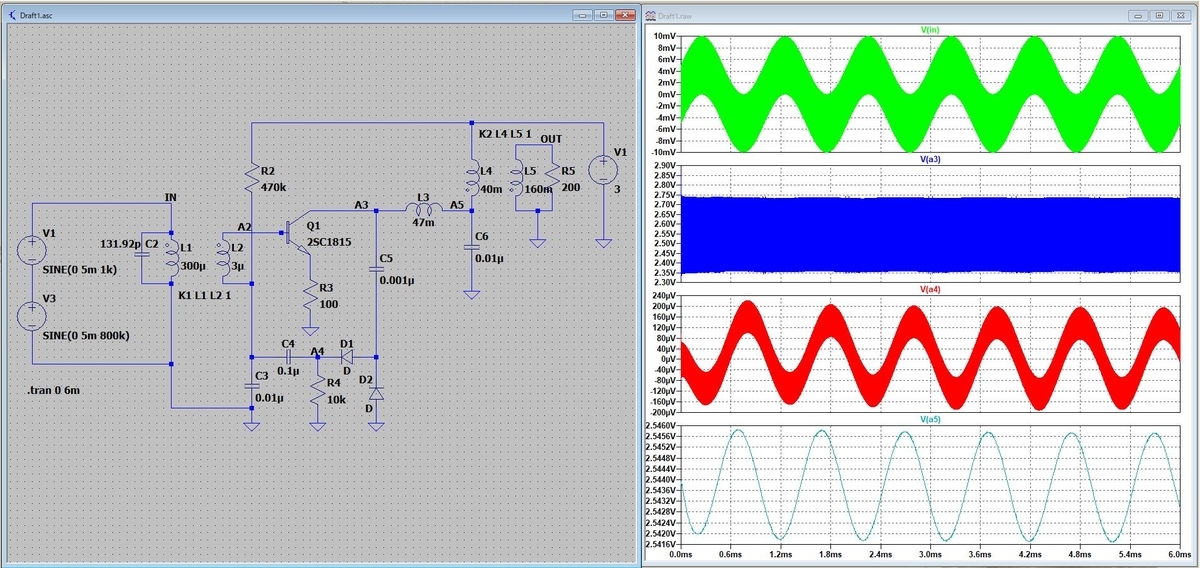The height and width of the screenshot is (568, 1200).
Task: Click the C4 capacitor label
Action: pos(288,344)
